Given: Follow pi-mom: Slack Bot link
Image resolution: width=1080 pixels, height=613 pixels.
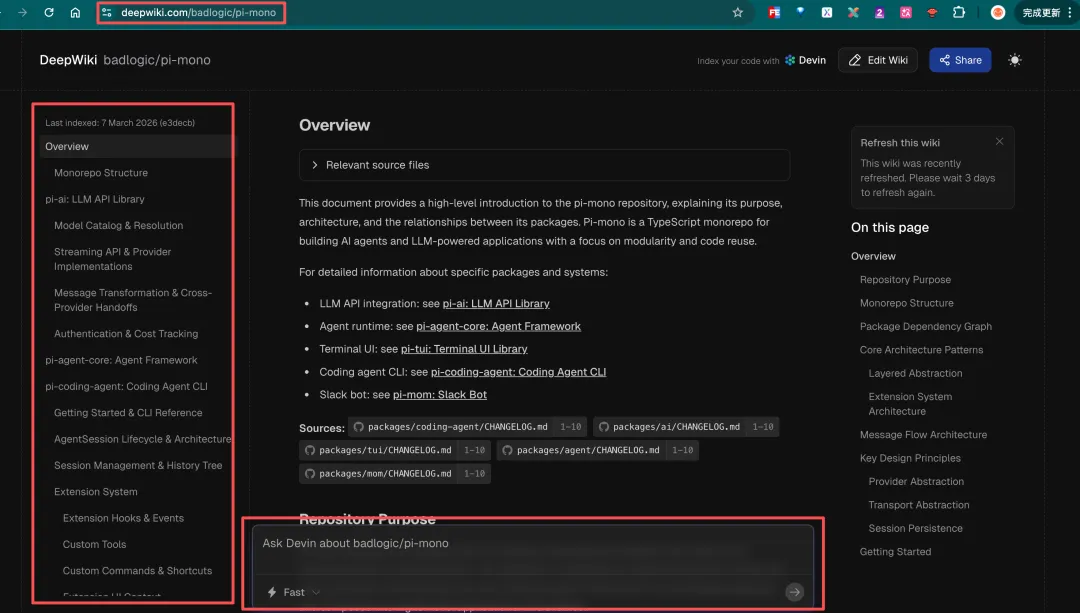Looking at the screenshot, I should (439, 394).
